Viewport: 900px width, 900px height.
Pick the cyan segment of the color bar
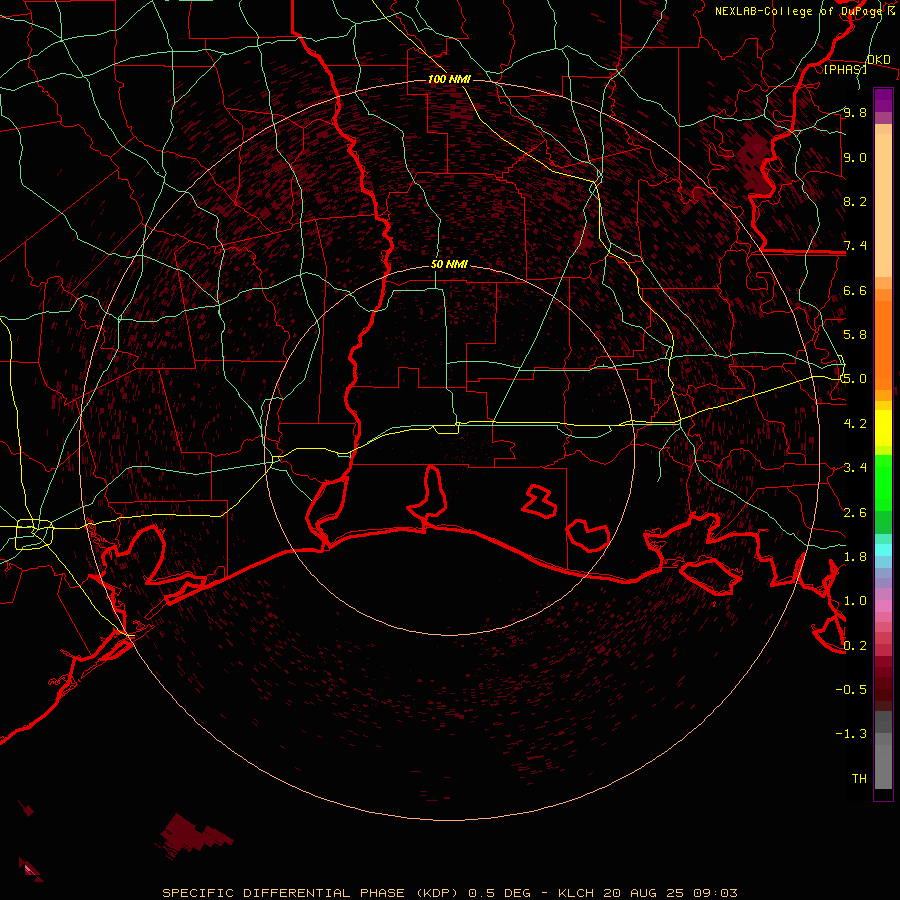(x=883, y=550)
